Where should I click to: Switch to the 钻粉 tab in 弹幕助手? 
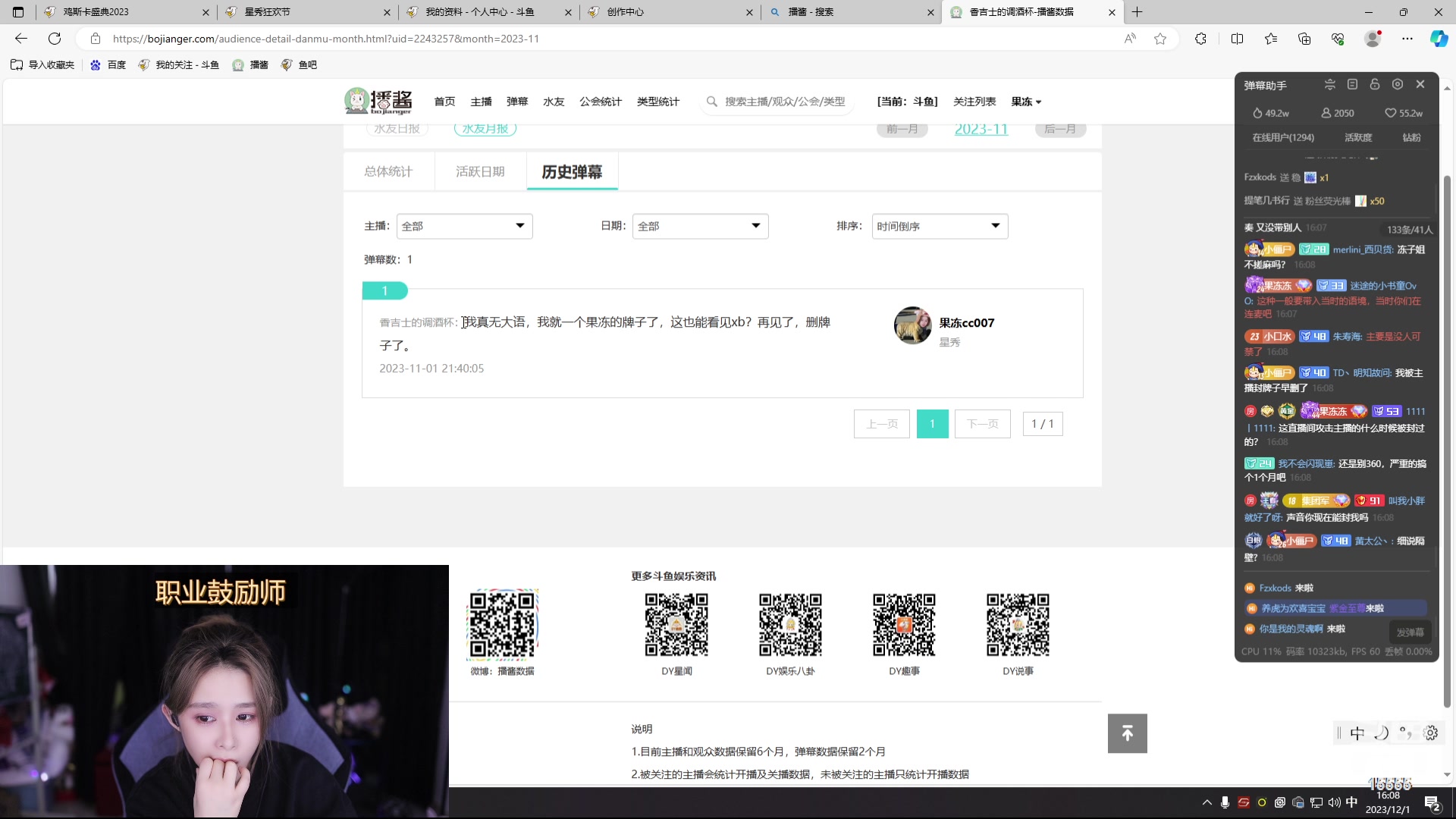[1411, 137]
